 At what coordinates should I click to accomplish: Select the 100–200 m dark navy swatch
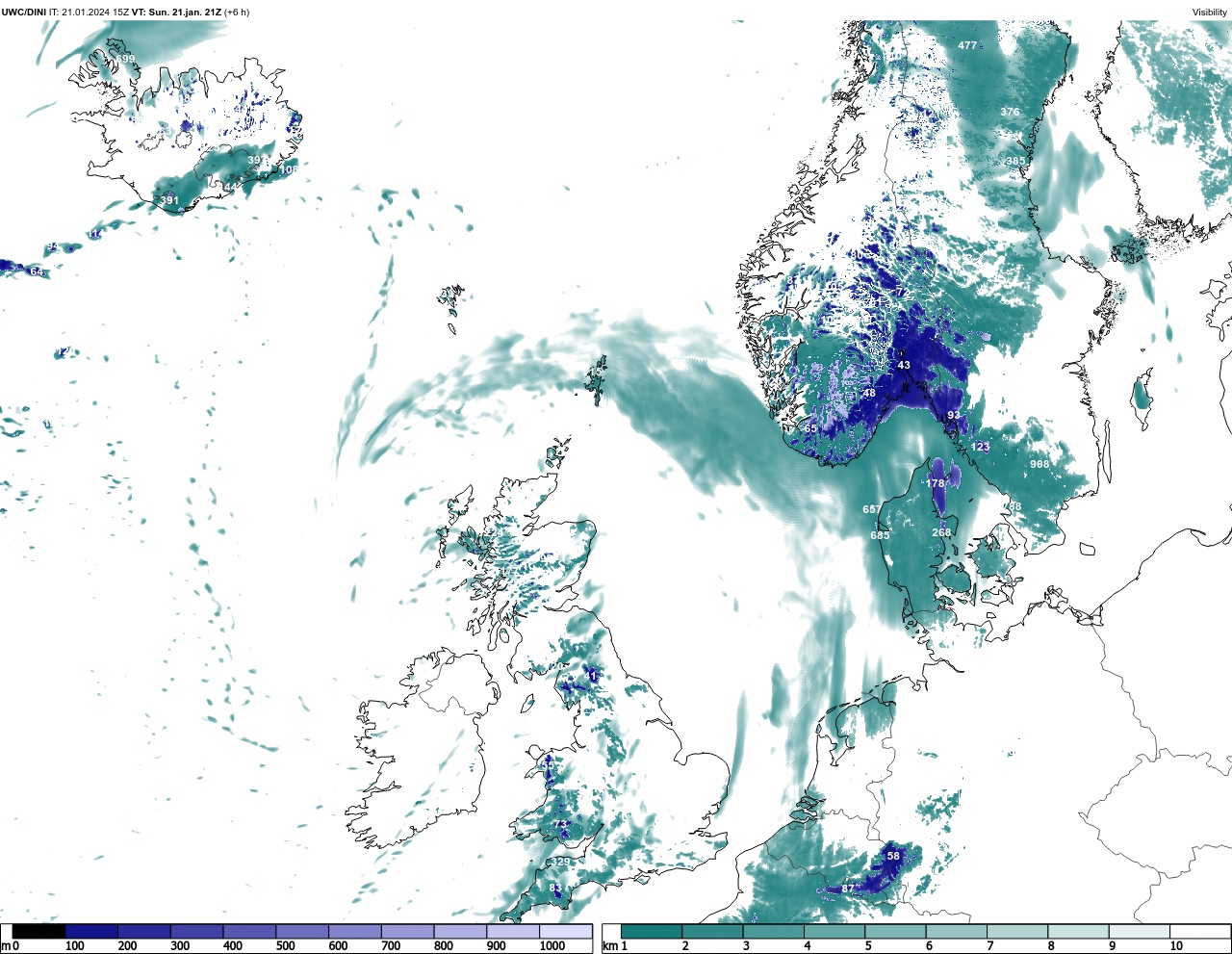pos(91,931)
